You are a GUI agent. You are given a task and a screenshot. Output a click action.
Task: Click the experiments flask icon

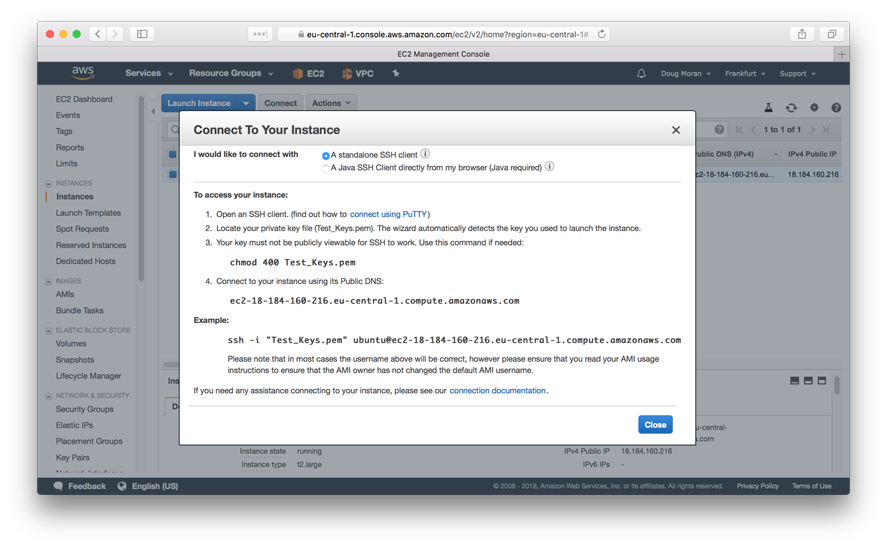(768, 107)
